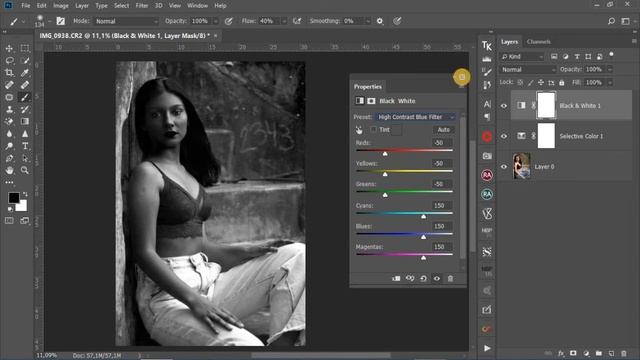
Task: Select the IMG_0938.CR2 document tab
Action: (x=124, y=36)
